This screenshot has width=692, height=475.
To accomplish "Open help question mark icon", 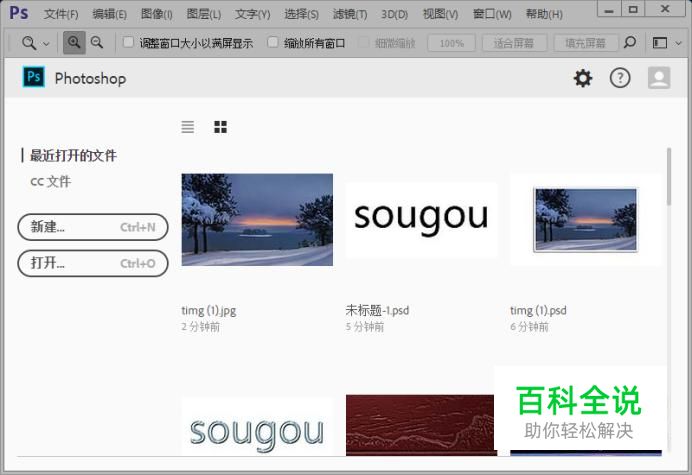I will (620, 78).
